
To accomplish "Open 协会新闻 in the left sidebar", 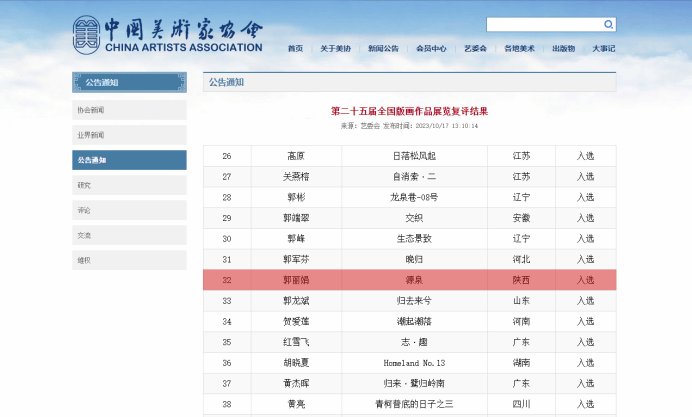I will [129, 110].
